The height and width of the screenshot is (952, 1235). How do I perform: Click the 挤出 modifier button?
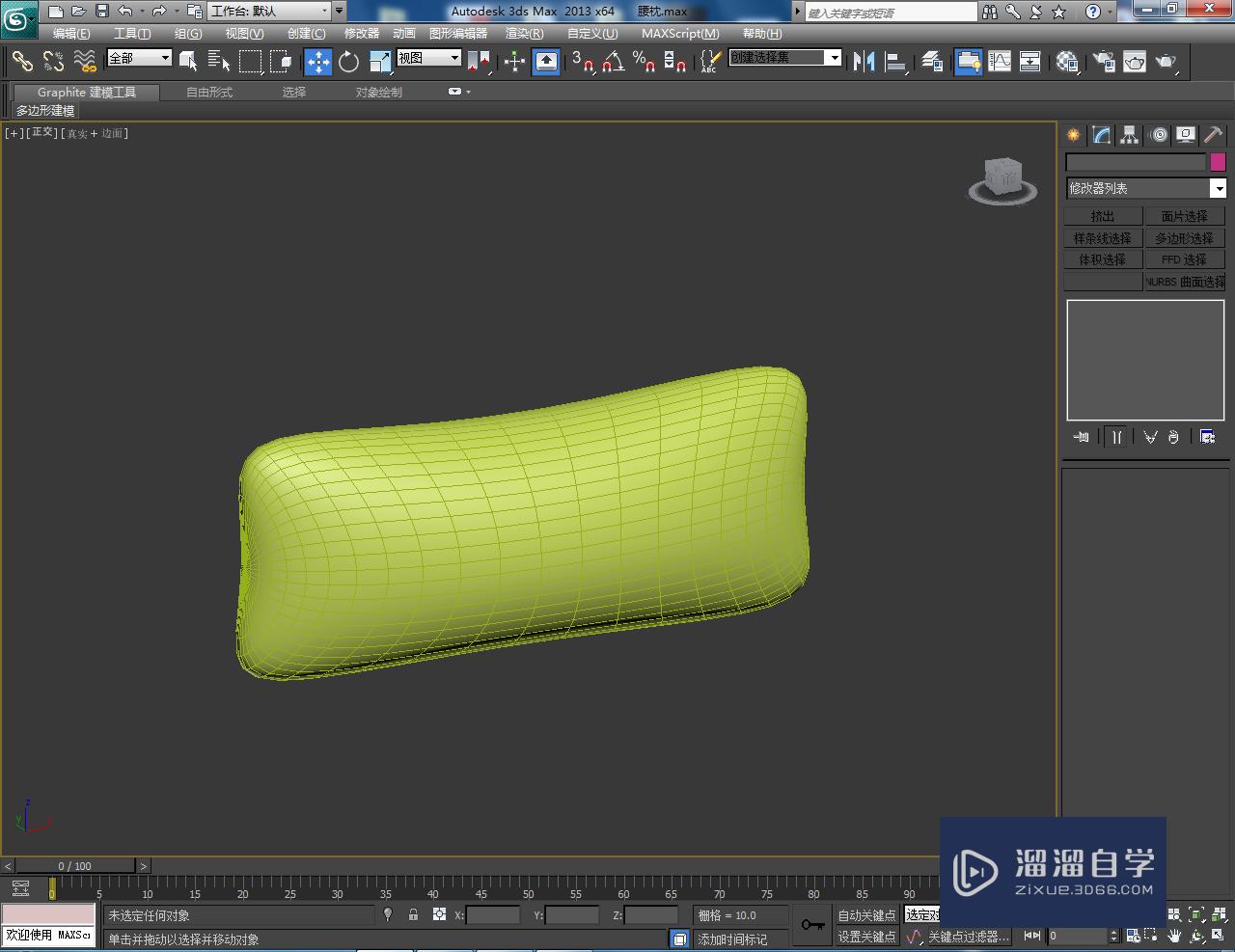point(1103,216)
